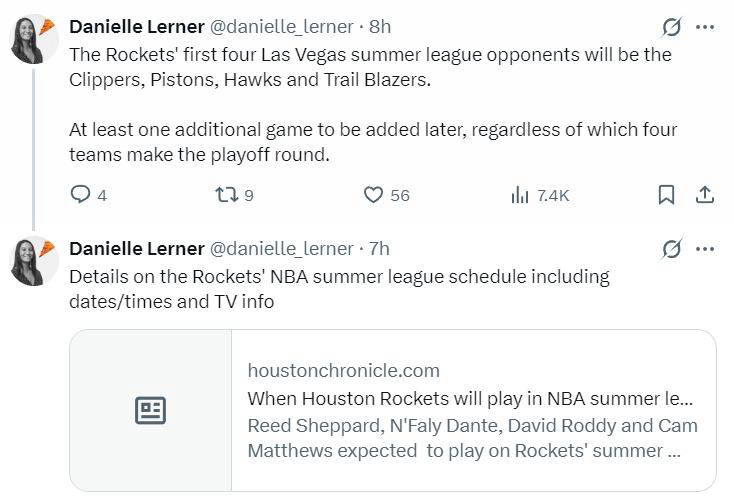View analytics showing 7.4K views
The height and width of the screenshot is (496, 734).
pyautogui.click(x=520, y=195)
